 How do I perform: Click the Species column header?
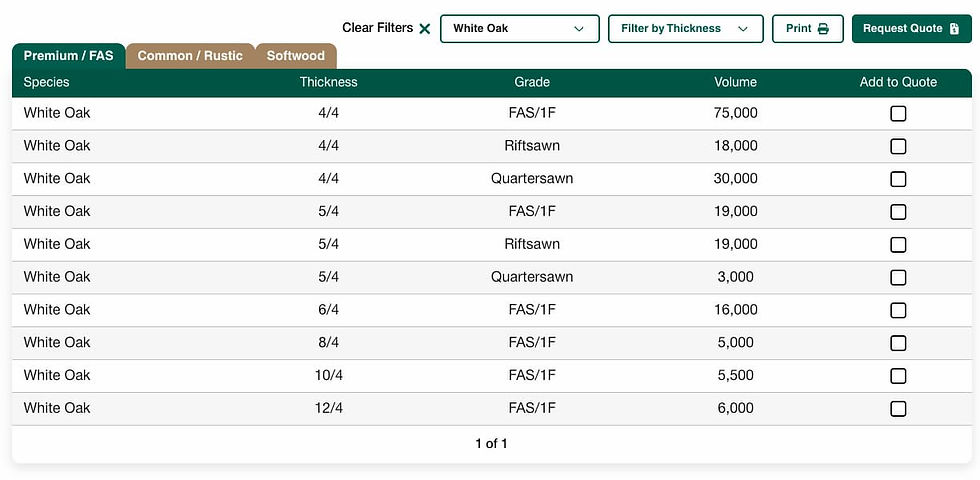46,82
